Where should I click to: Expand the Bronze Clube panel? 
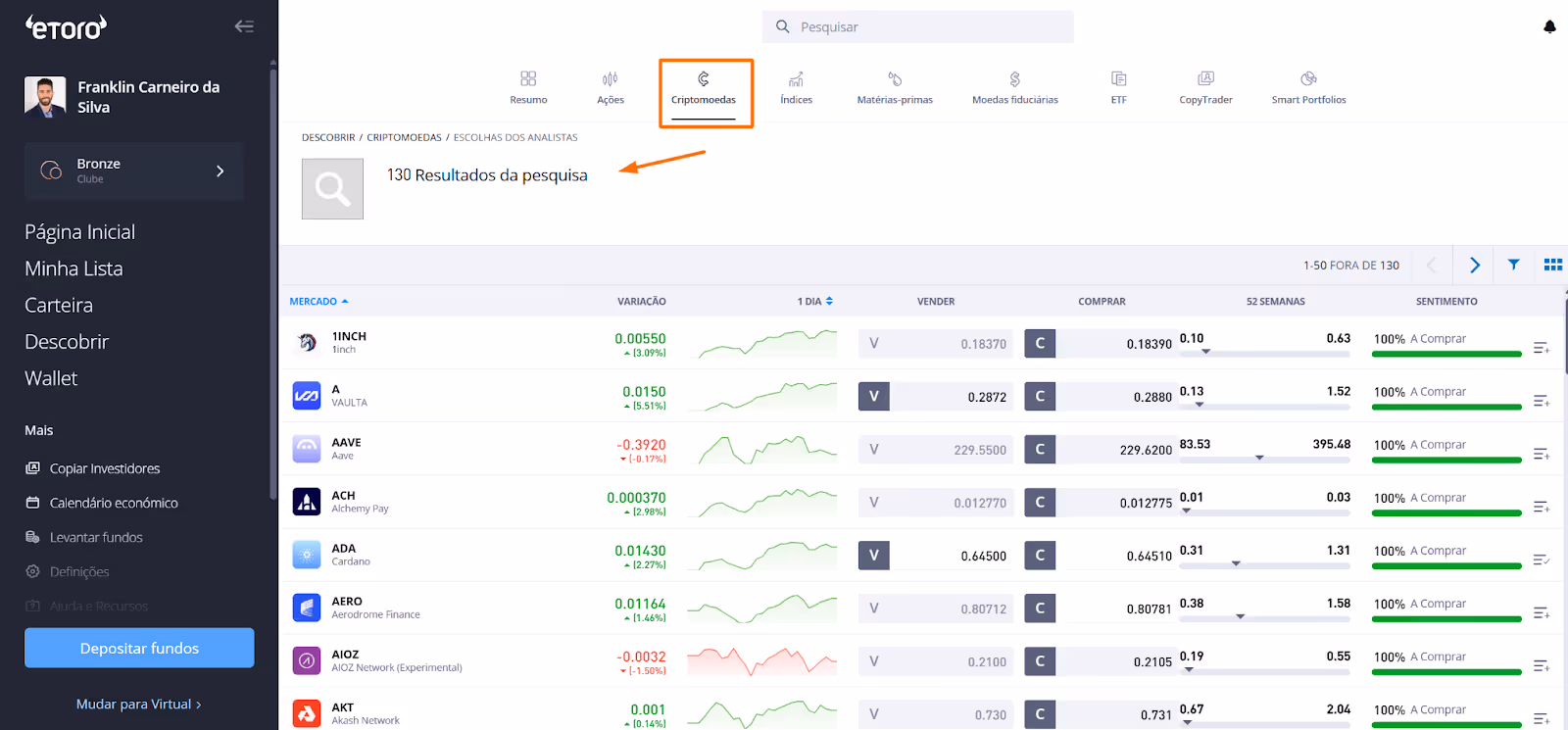tap(134, 170)
